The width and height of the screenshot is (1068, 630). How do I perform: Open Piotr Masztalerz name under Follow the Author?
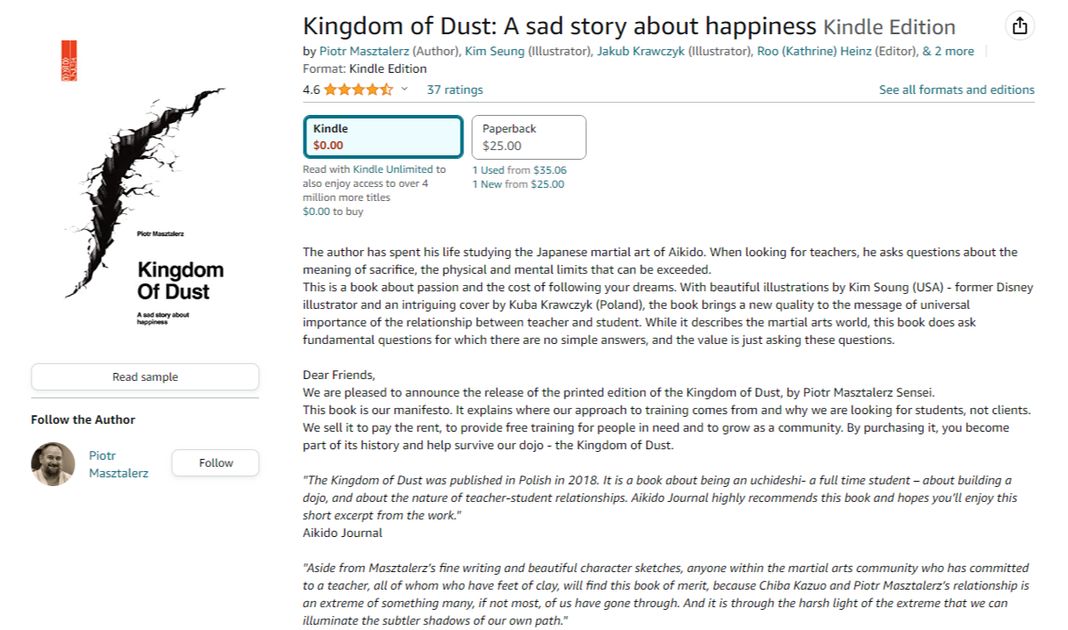tap(118, 464)
